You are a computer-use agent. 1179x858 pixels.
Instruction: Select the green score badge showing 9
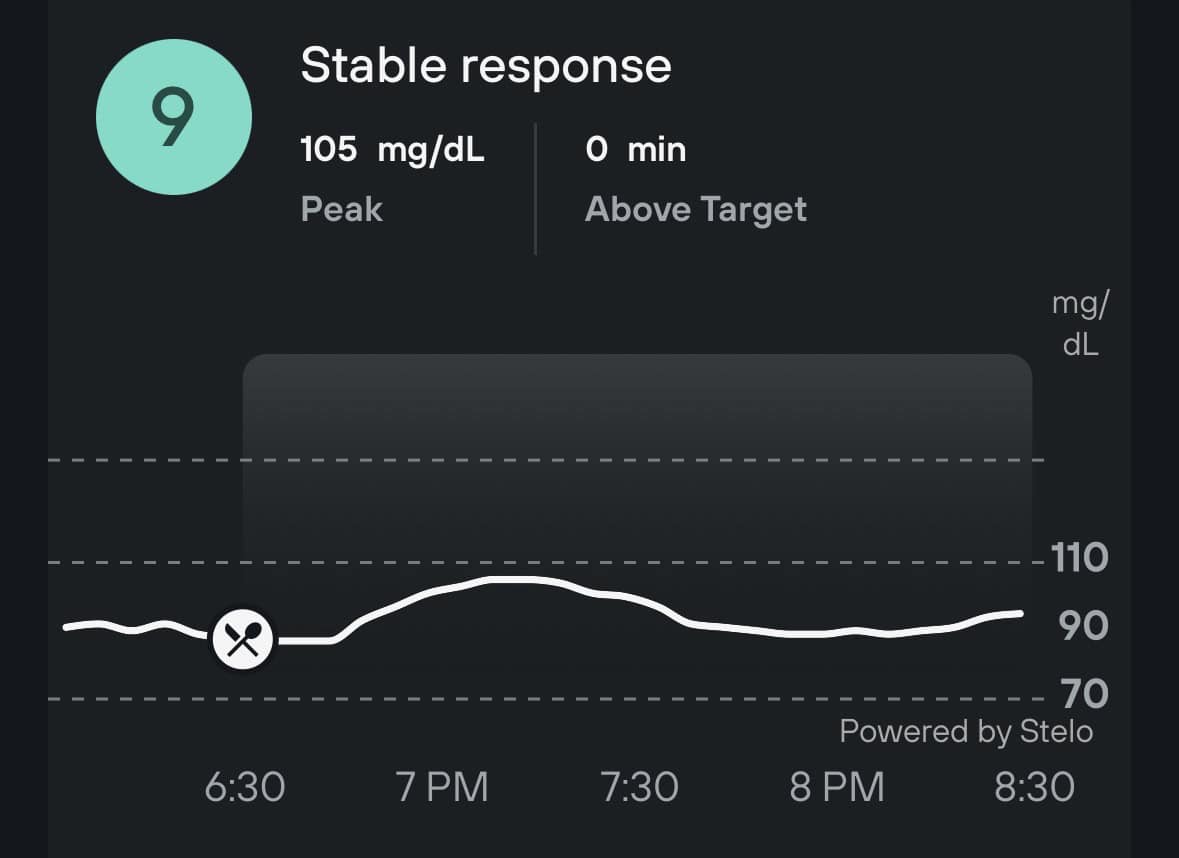(173, 116)
